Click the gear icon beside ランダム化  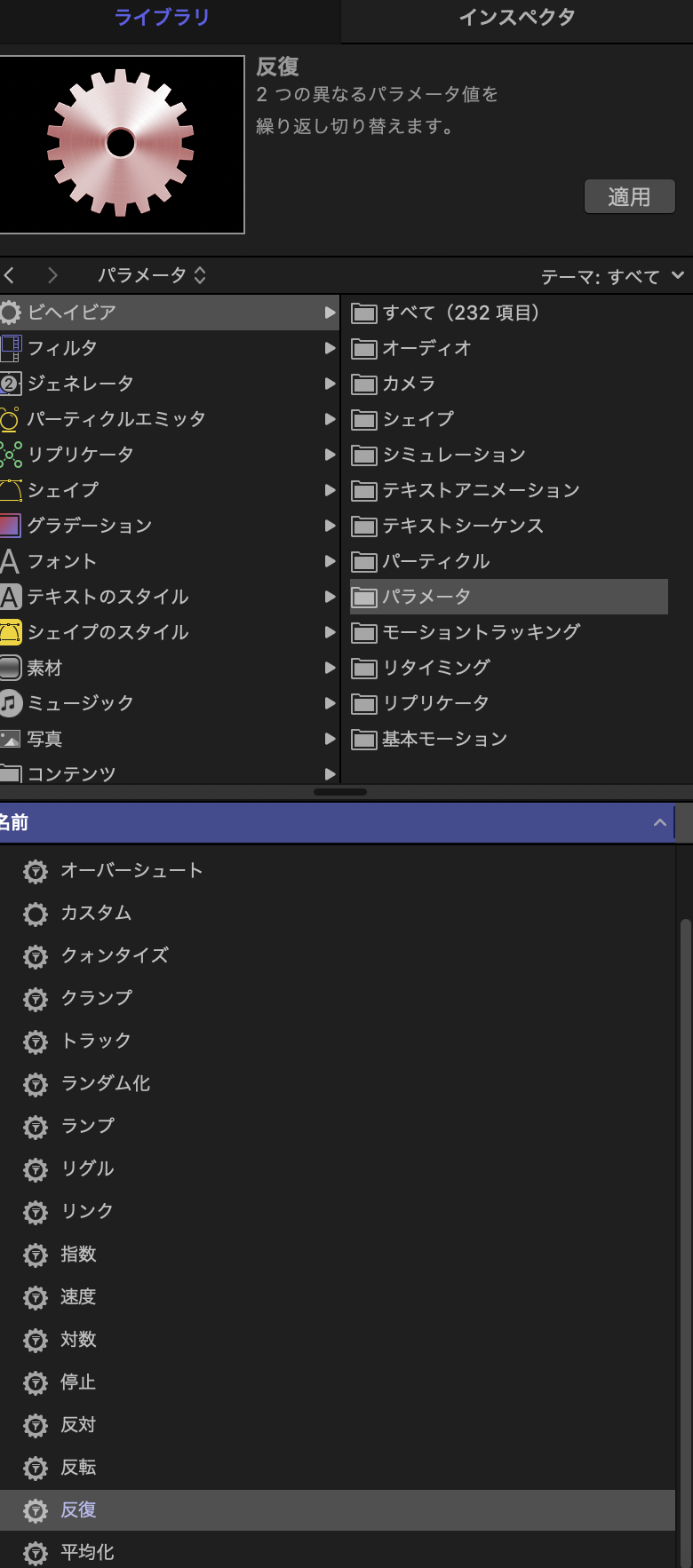point(36,1084)
